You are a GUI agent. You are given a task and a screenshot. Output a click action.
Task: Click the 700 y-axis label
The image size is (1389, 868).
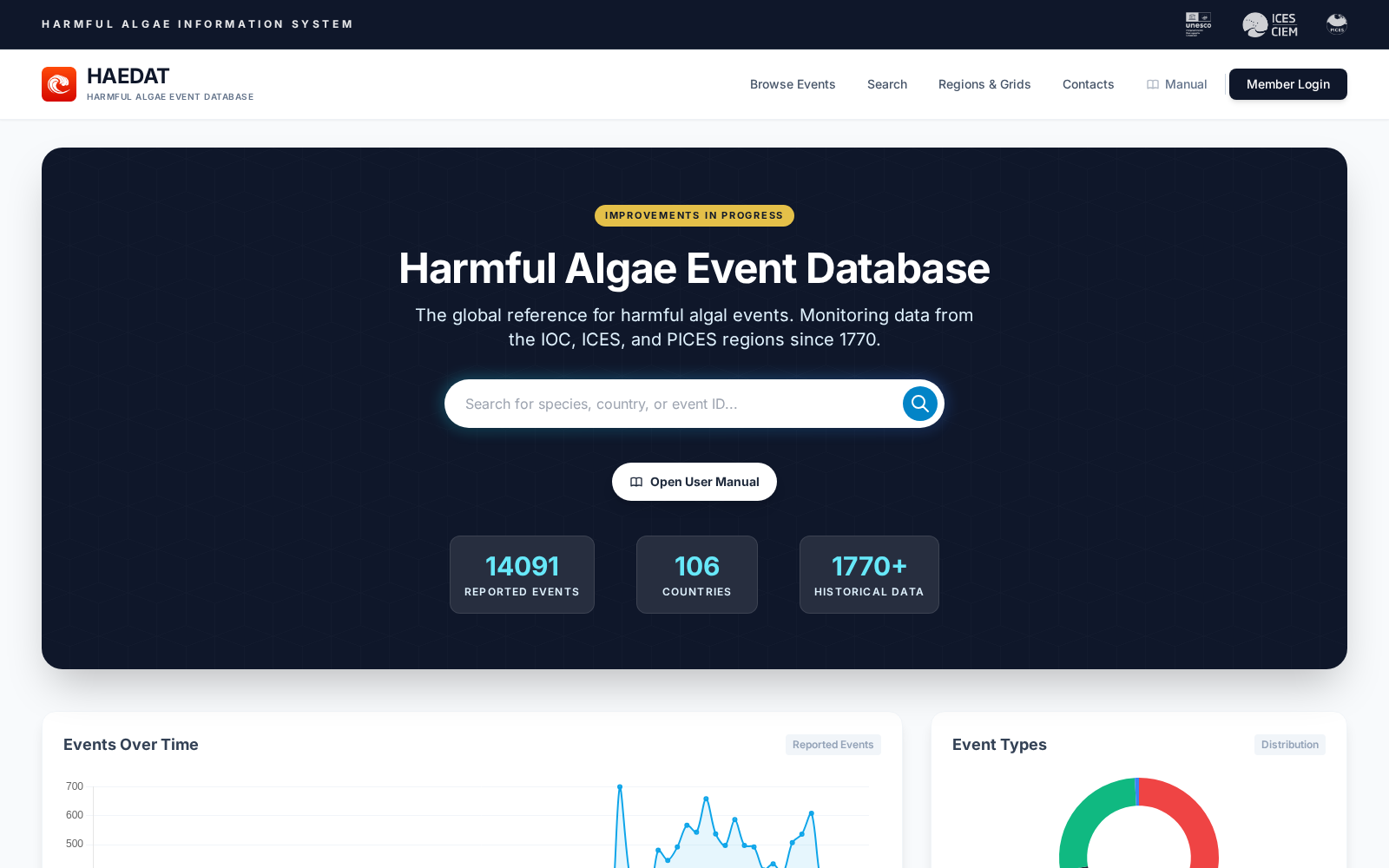[75, 786]
